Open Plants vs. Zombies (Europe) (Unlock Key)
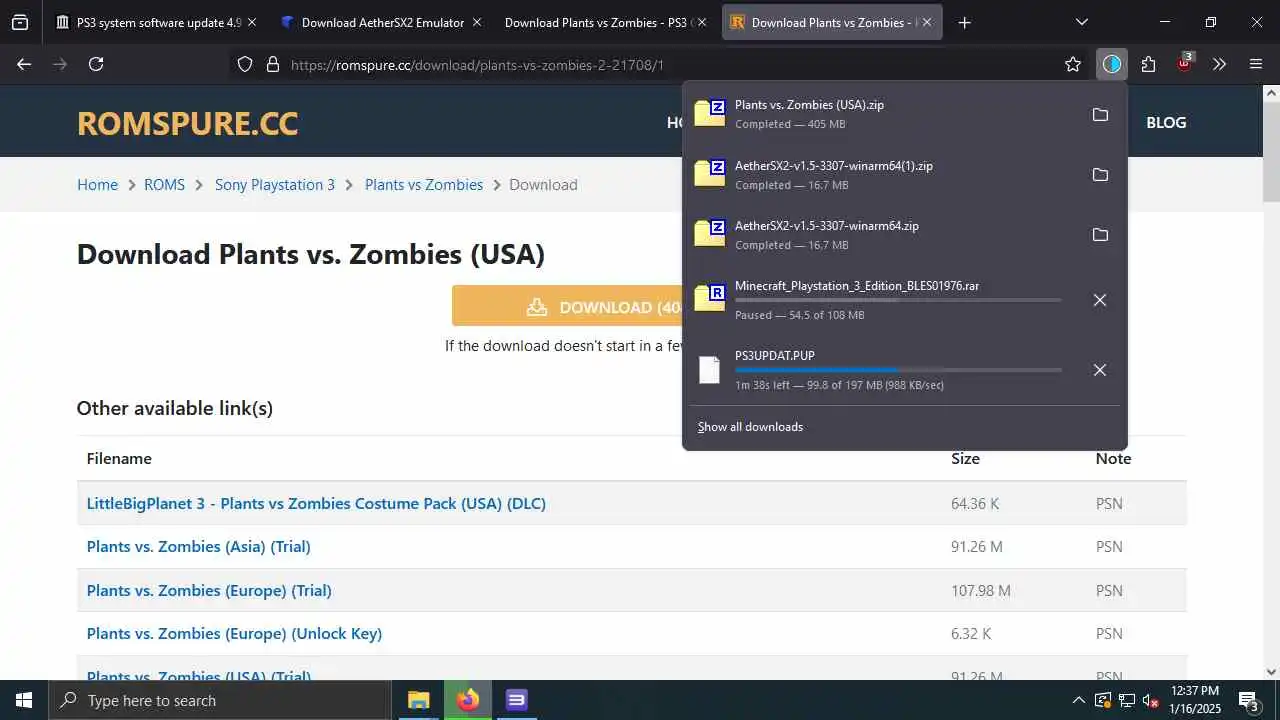1280x720 pixels. 234,634
